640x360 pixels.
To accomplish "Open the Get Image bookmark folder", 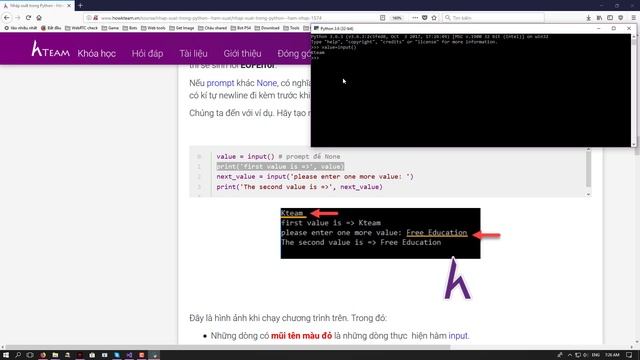I will tap(182, 28).
